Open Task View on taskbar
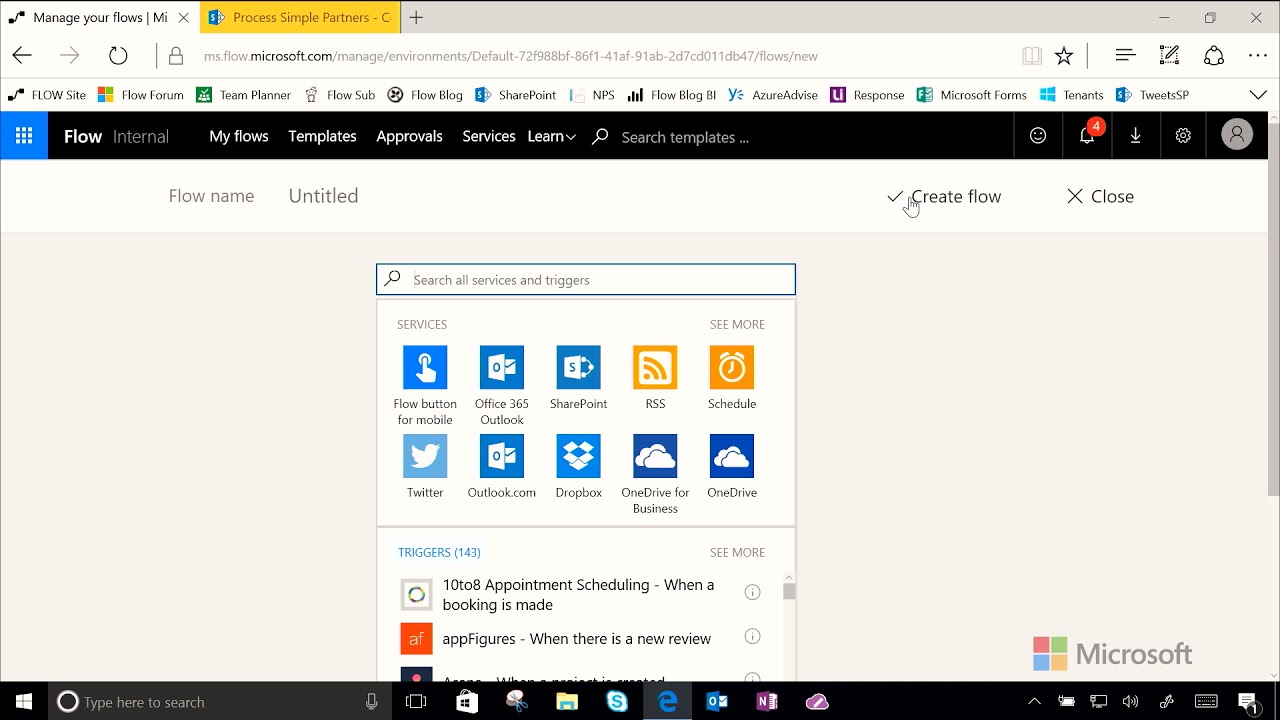Screen dimensions: 1280x720 click(x=416, y=702)
